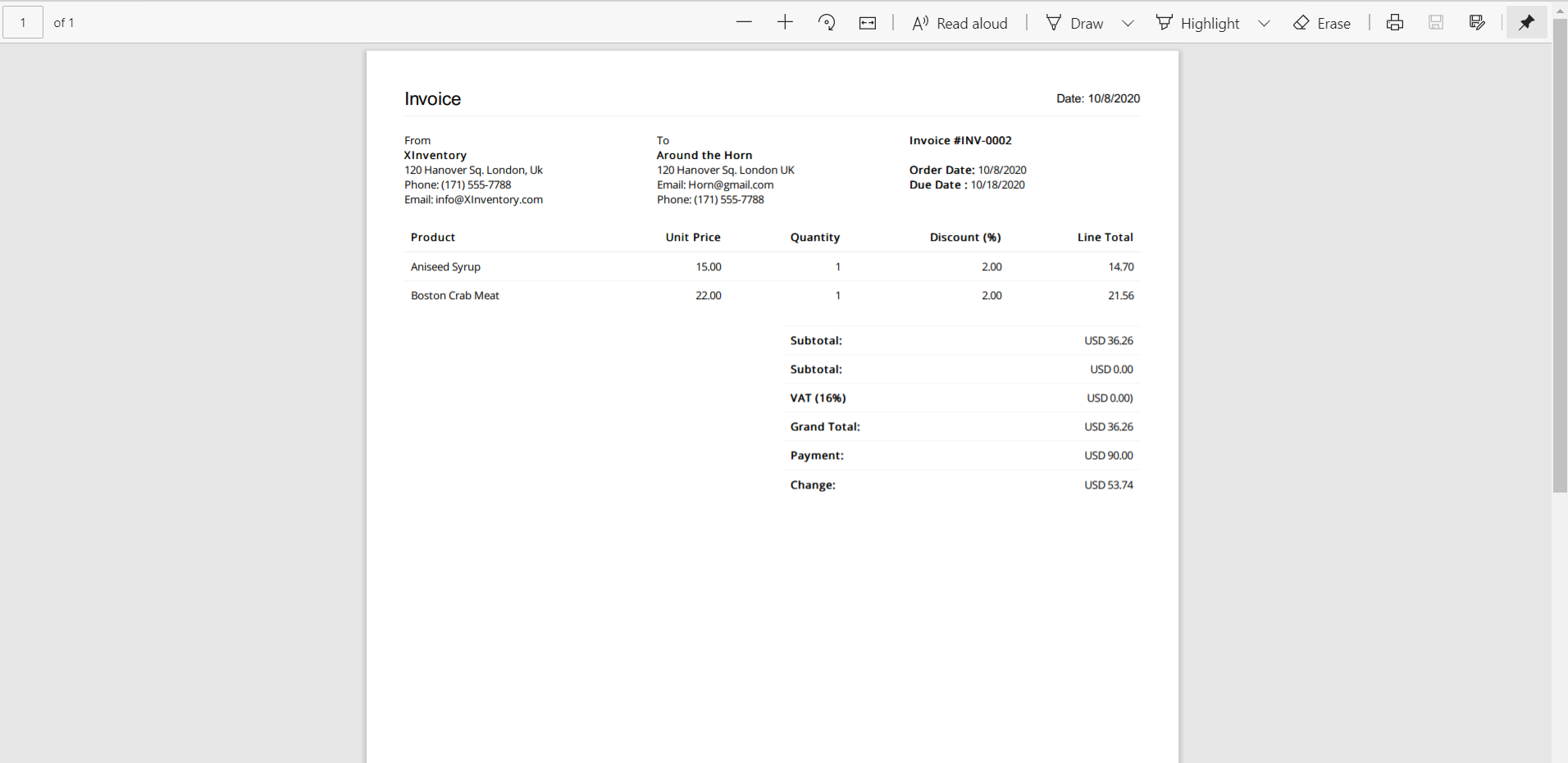This screenshot has height=763, width=1568.
Task: Rotate the PDF page
Action: [827, 23]
